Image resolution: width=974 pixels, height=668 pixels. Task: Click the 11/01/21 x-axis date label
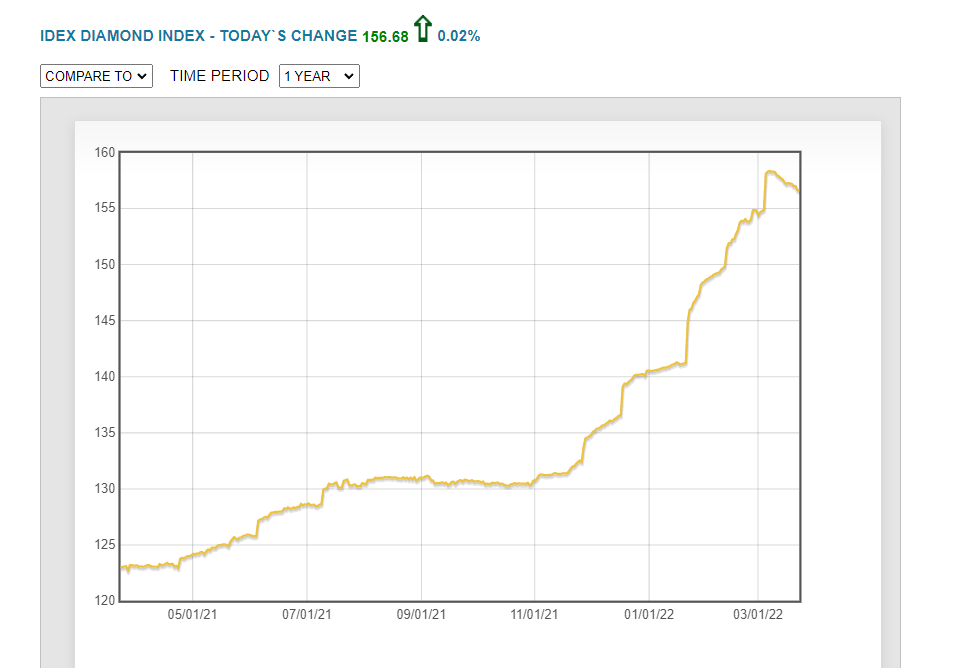pyautogui.click(x=534, y=615)
